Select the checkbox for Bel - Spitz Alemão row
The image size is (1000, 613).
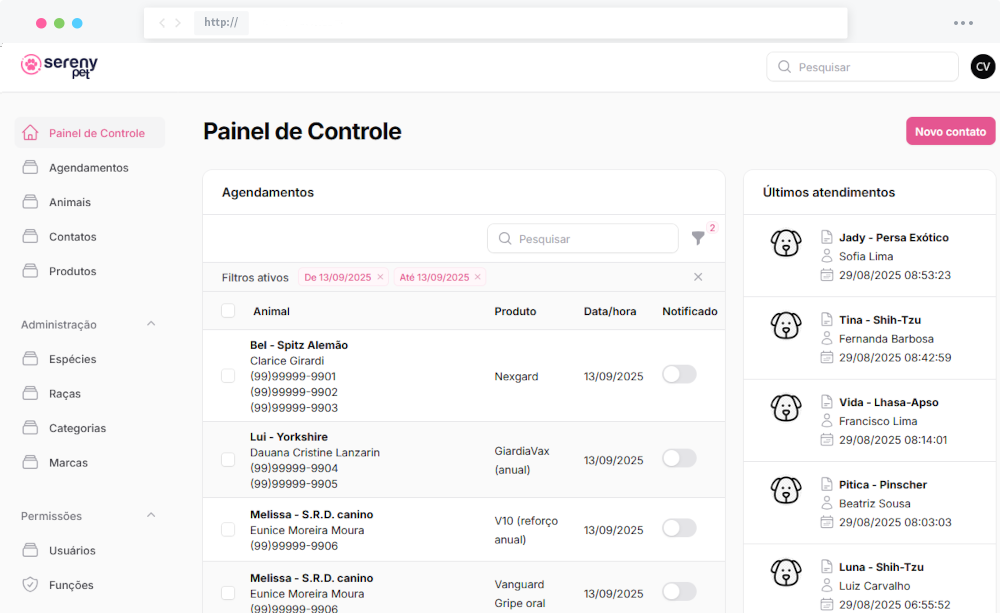tap(228, 376)
